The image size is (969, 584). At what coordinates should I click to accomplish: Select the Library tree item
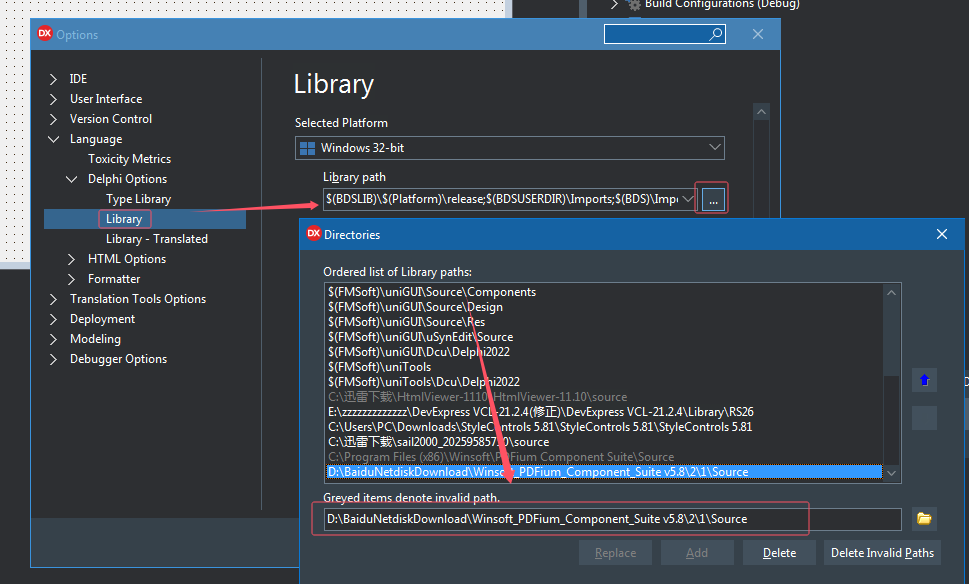point(124,219)
